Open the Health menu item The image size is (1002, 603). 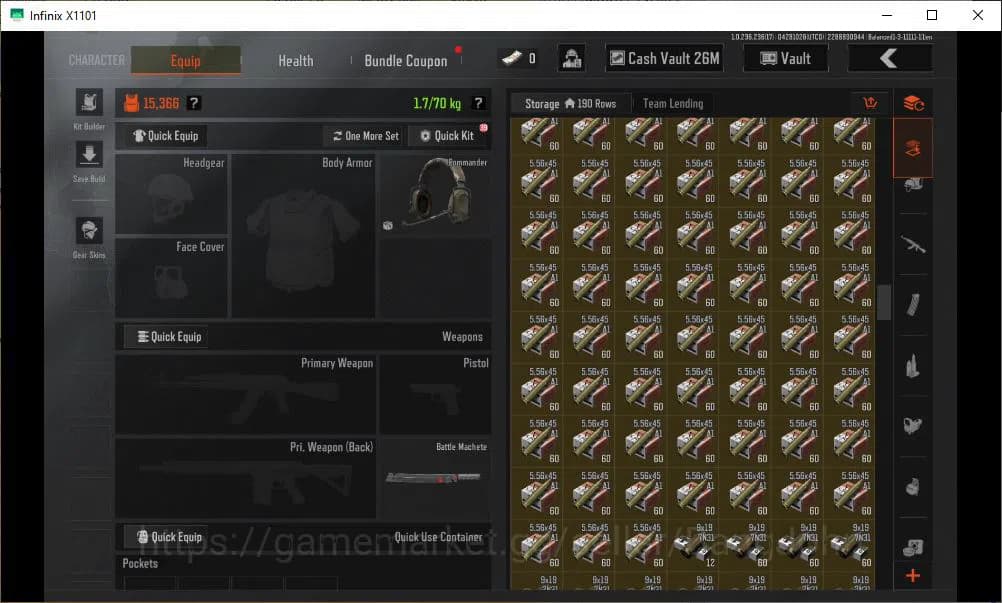295,60
